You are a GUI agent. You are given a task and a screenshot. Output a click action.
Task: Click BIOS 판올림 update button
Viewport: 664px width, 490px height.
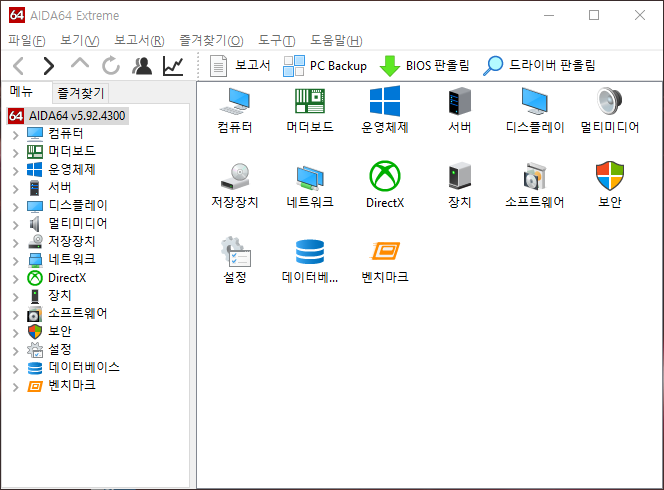424,66
